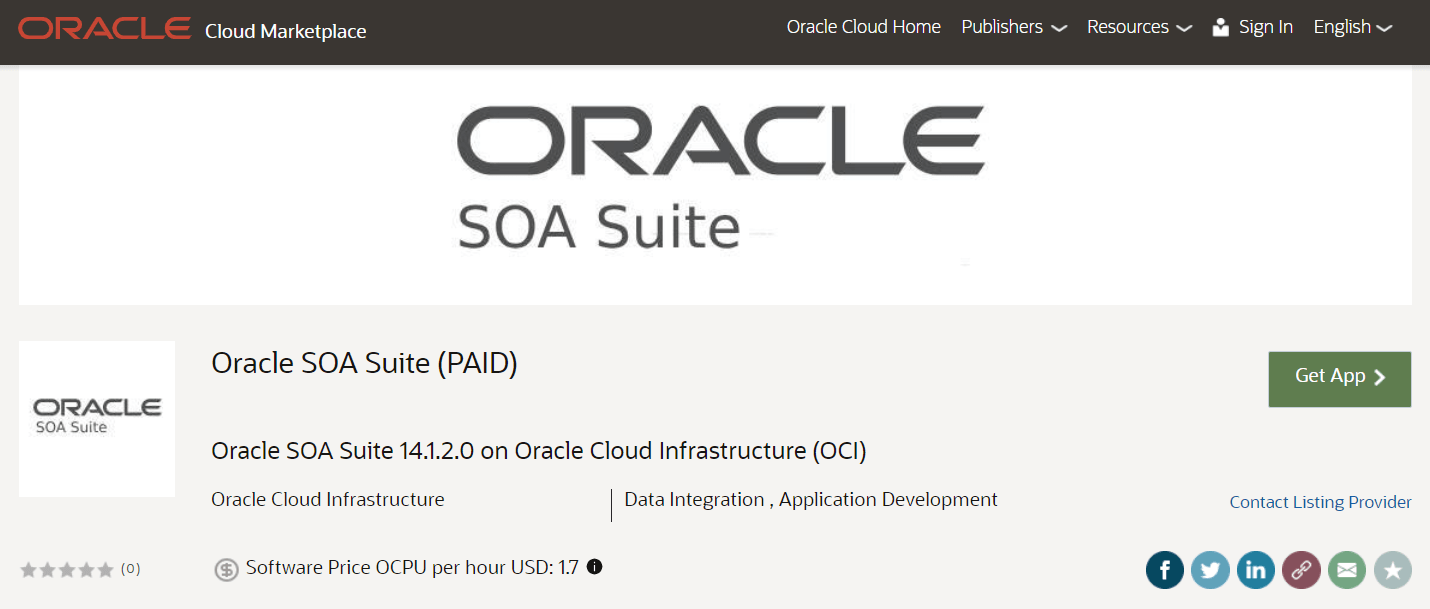Go to Oracle Cloud Home
This screenshot has width=1430, height=609.
click(864, 27)
